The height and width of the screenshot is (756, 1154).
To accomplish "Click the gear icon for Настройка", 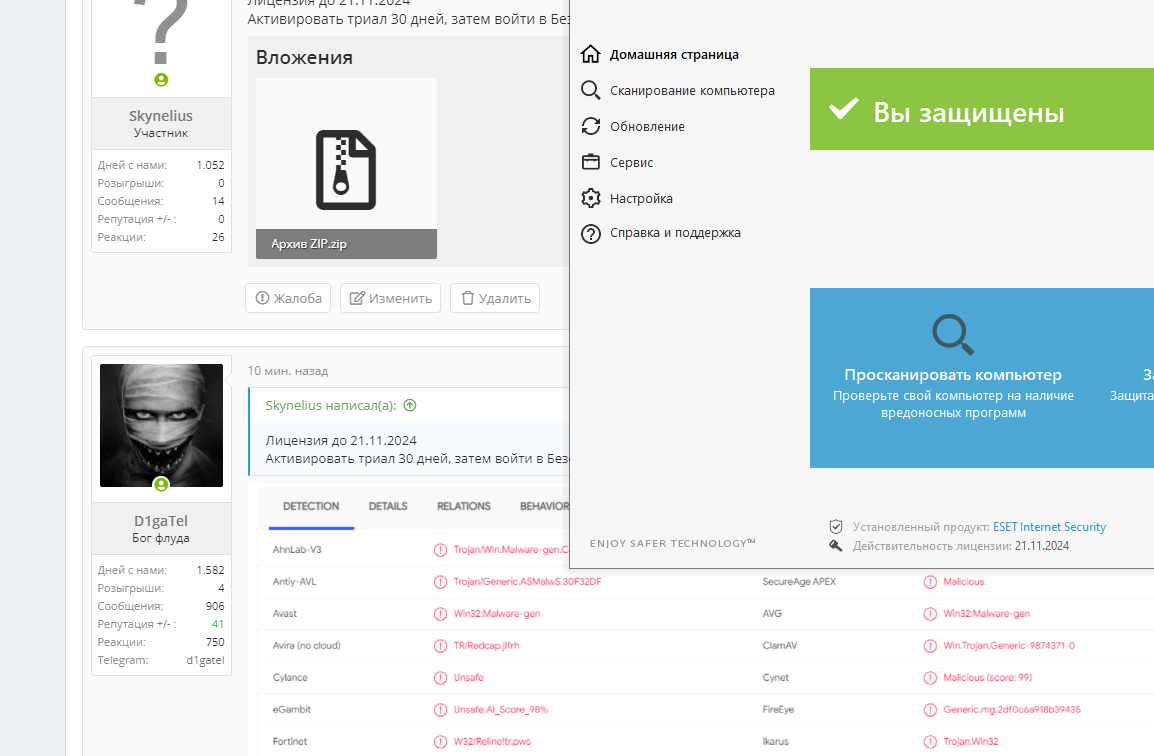I will pyautogui.click(x=590, y=198).
